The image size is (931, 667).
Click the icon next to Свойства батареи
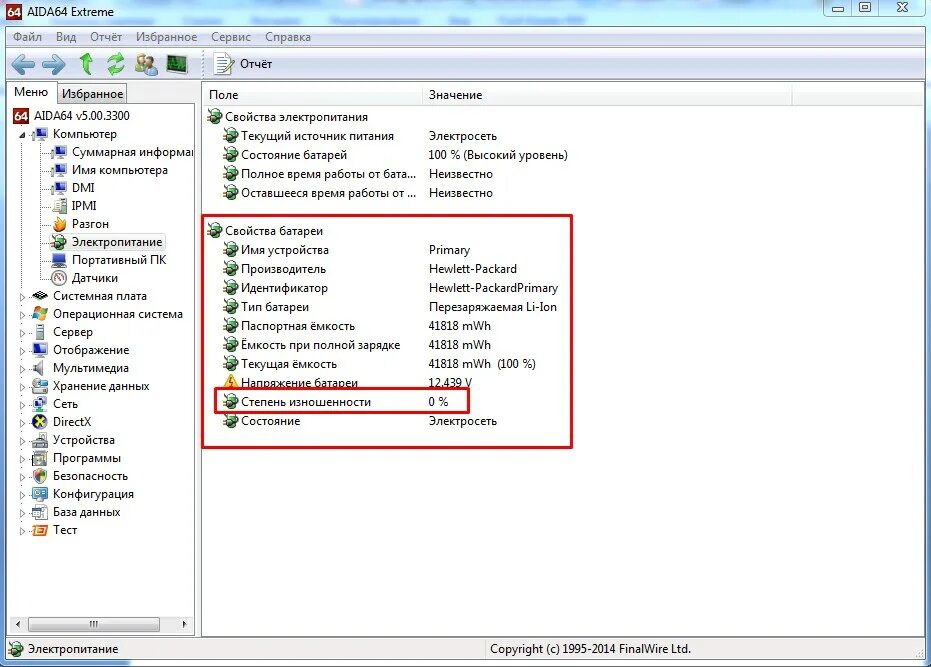tap(214, 230)
